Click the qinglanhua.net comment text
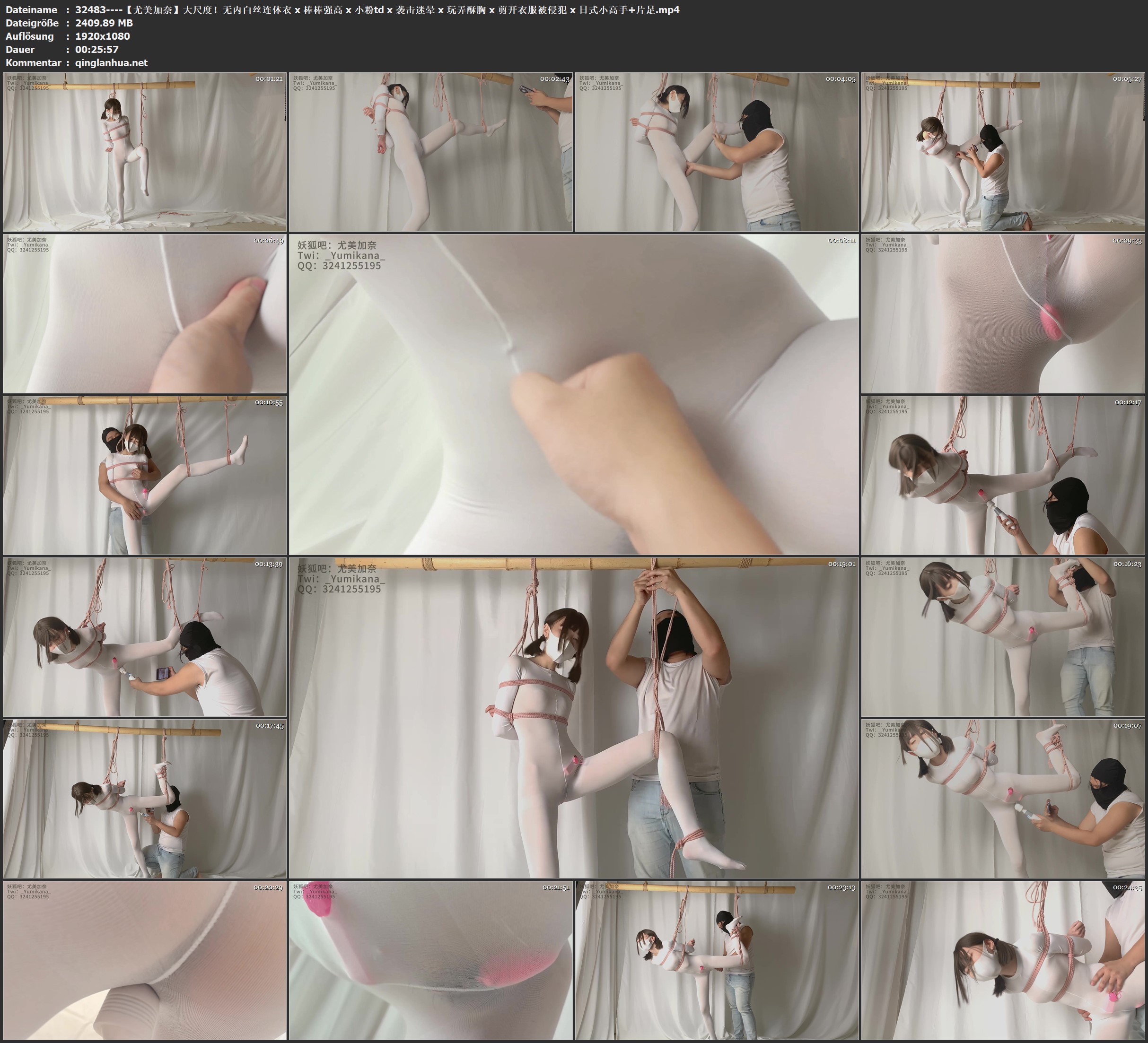 click(111, 62)
